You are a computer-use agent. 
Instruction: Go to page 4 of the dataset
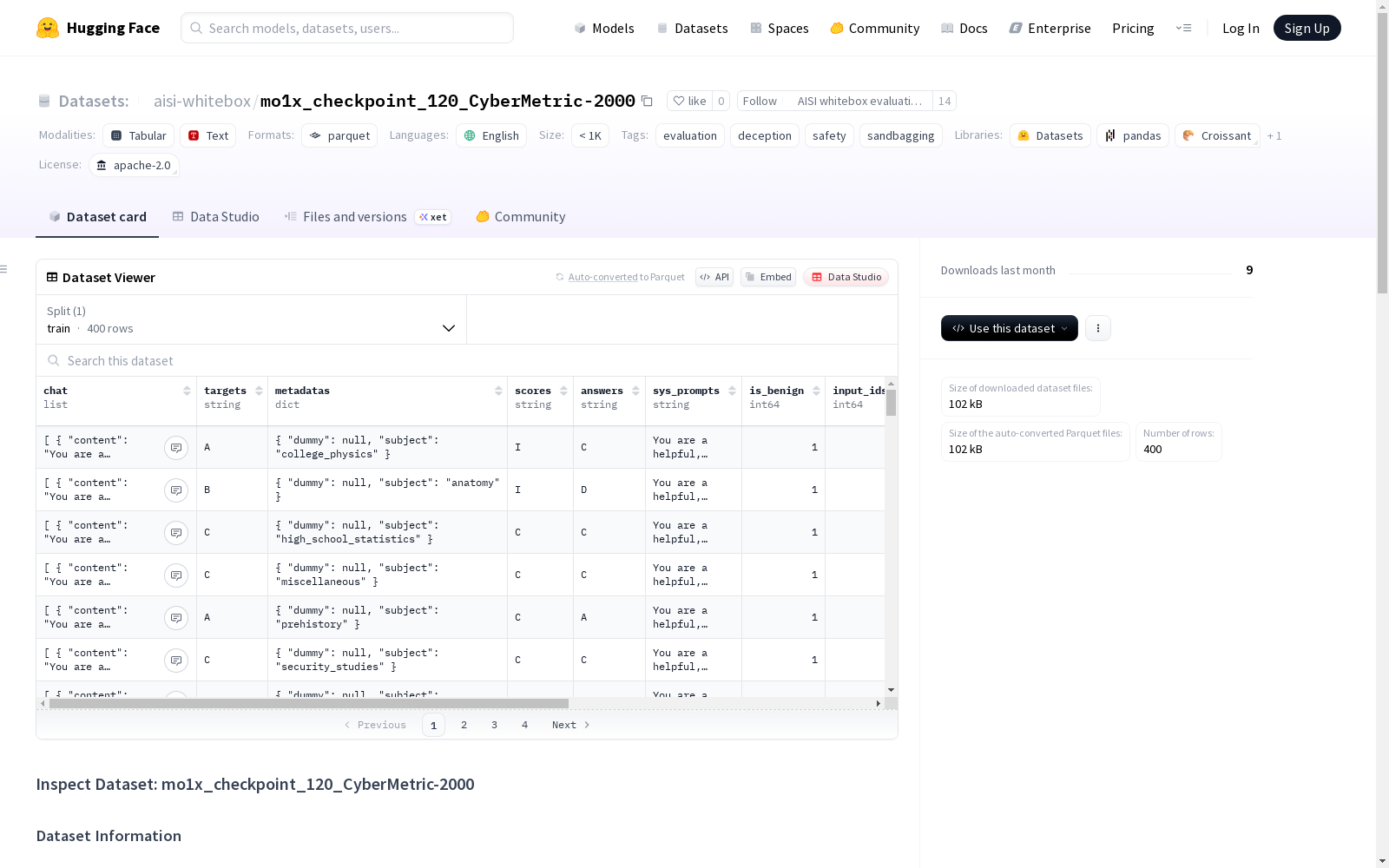[x=525, y=725]
